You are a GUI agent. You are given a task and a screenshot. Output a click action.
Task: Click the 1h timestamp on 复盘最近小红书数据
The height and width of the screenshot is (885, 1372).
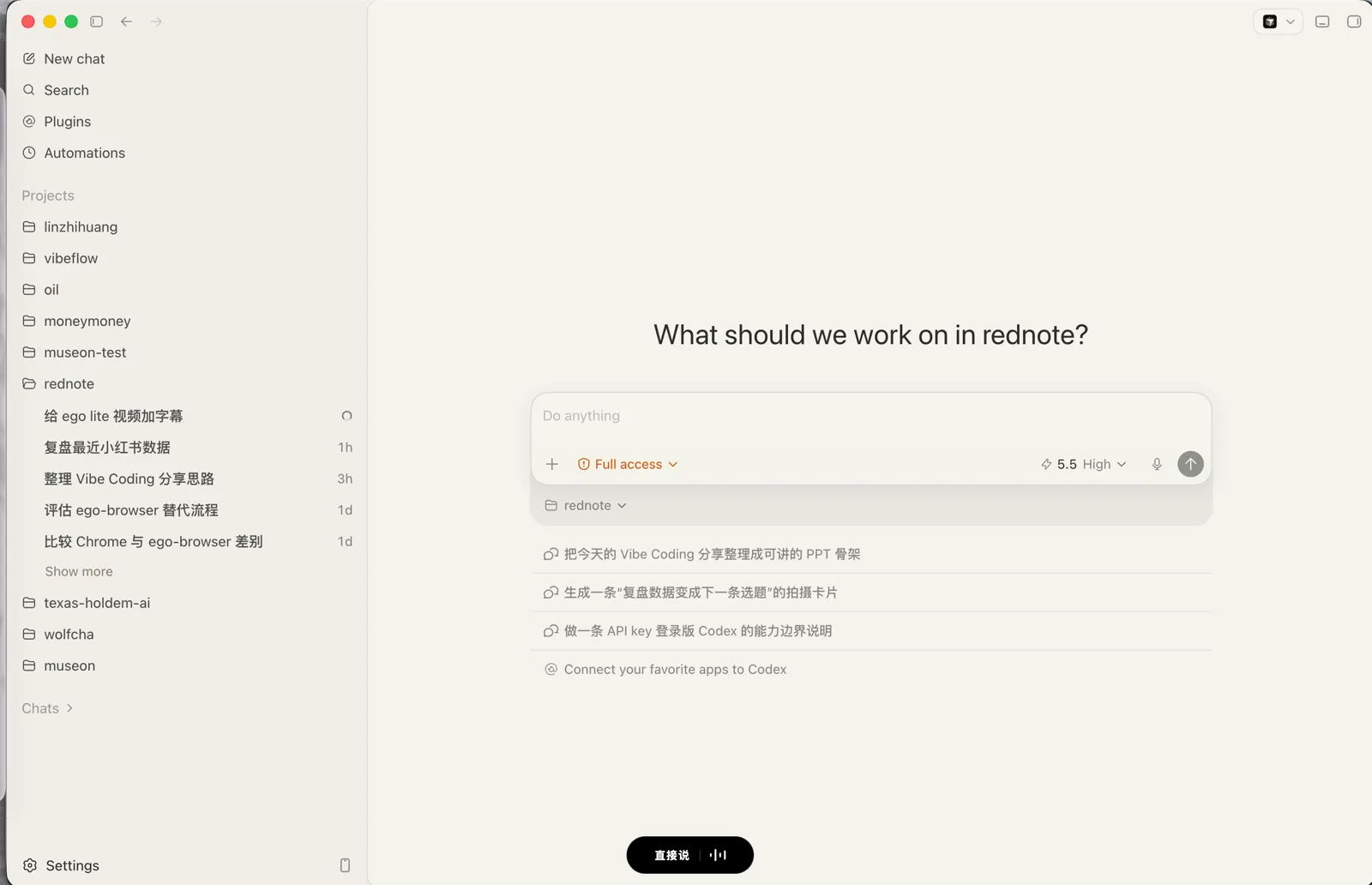coord(345,447)
